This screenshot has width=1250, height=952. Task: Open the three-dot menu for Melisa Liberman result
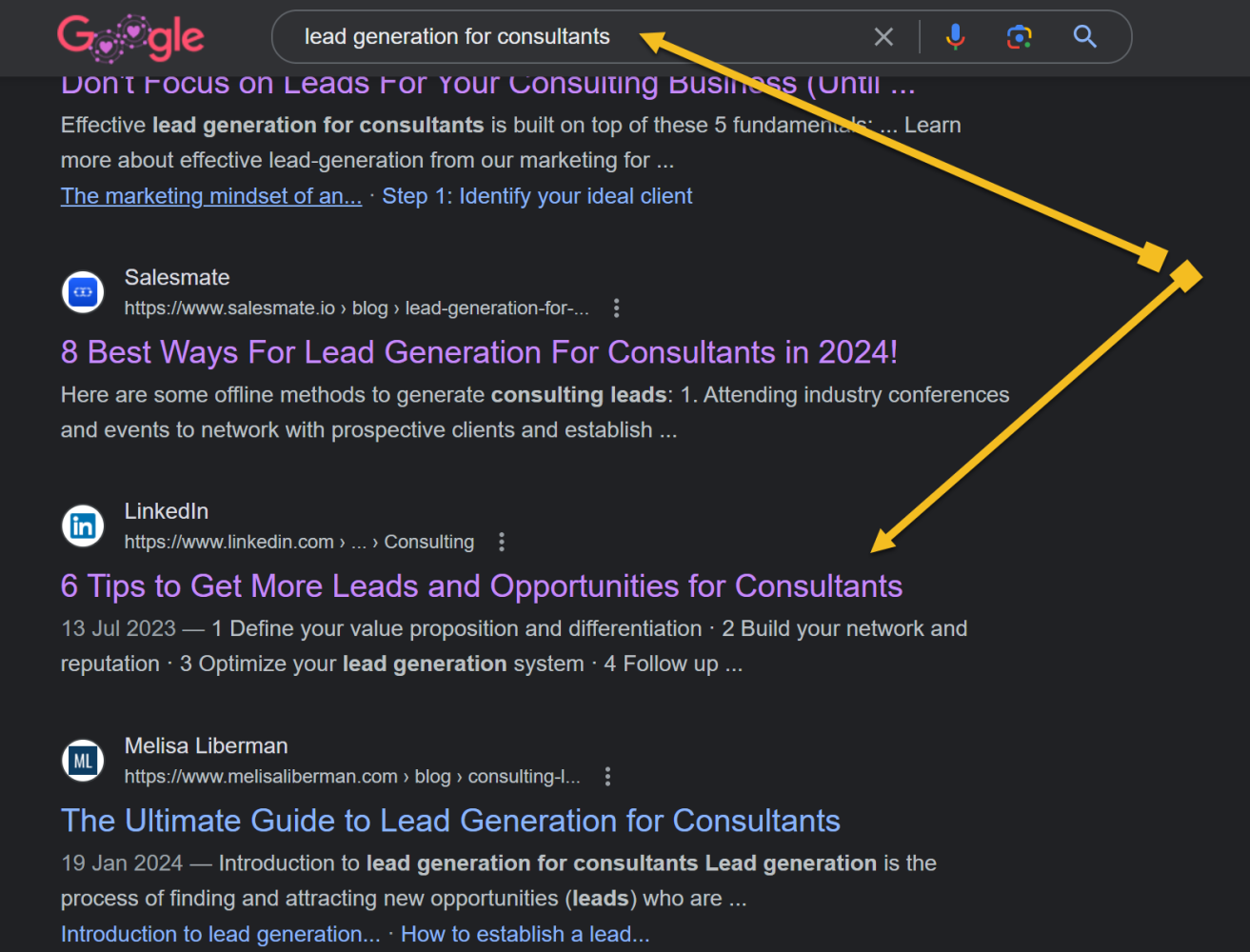(x=608, y=776)
